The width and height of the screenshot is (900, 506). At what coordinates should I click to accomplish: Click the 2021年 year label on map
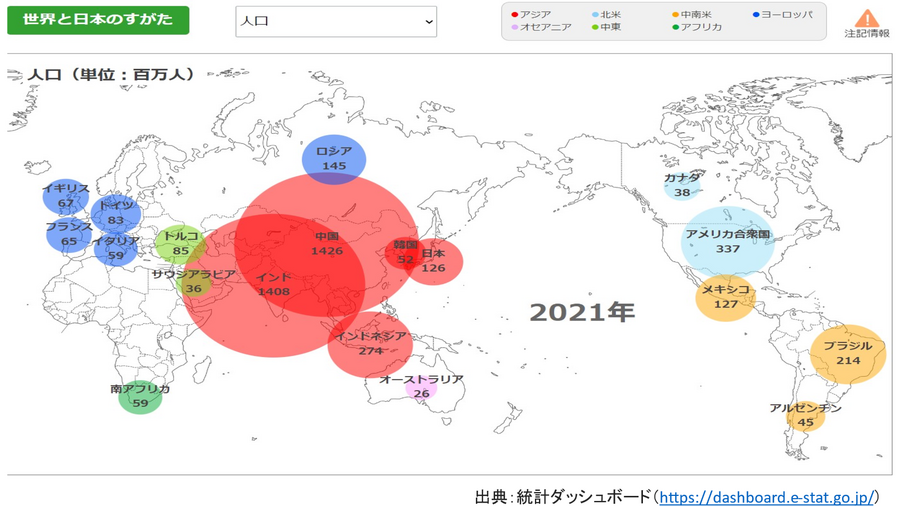582,312
